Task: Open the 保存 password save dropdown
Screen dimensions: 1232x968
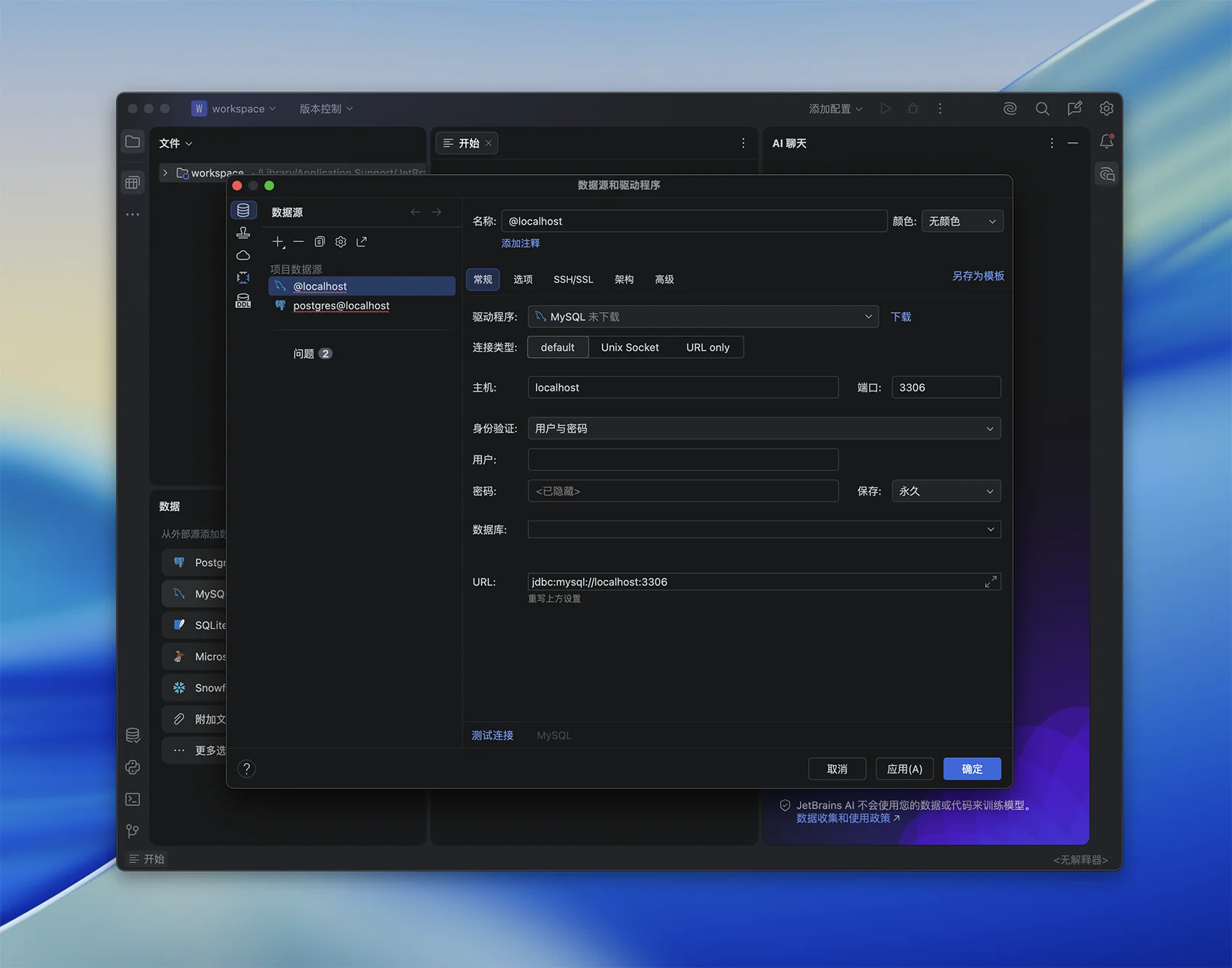Action: (946, 491)
